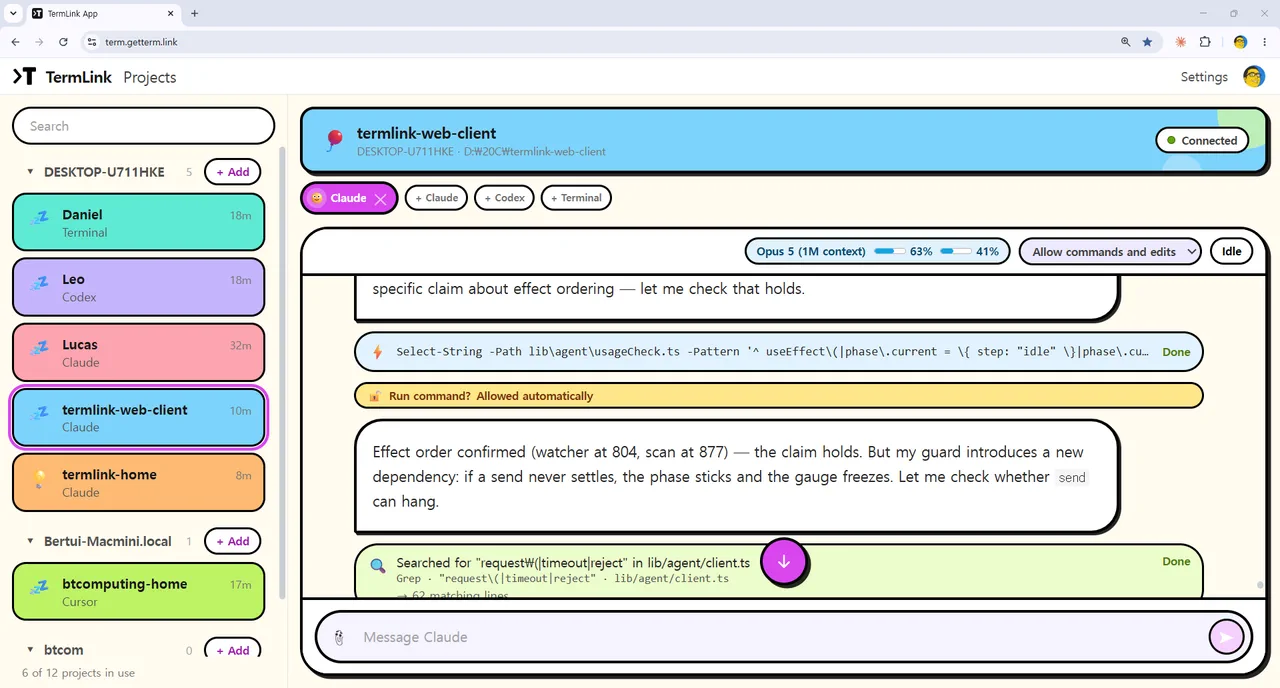Open the Leo Codex project

pos(138,287)
